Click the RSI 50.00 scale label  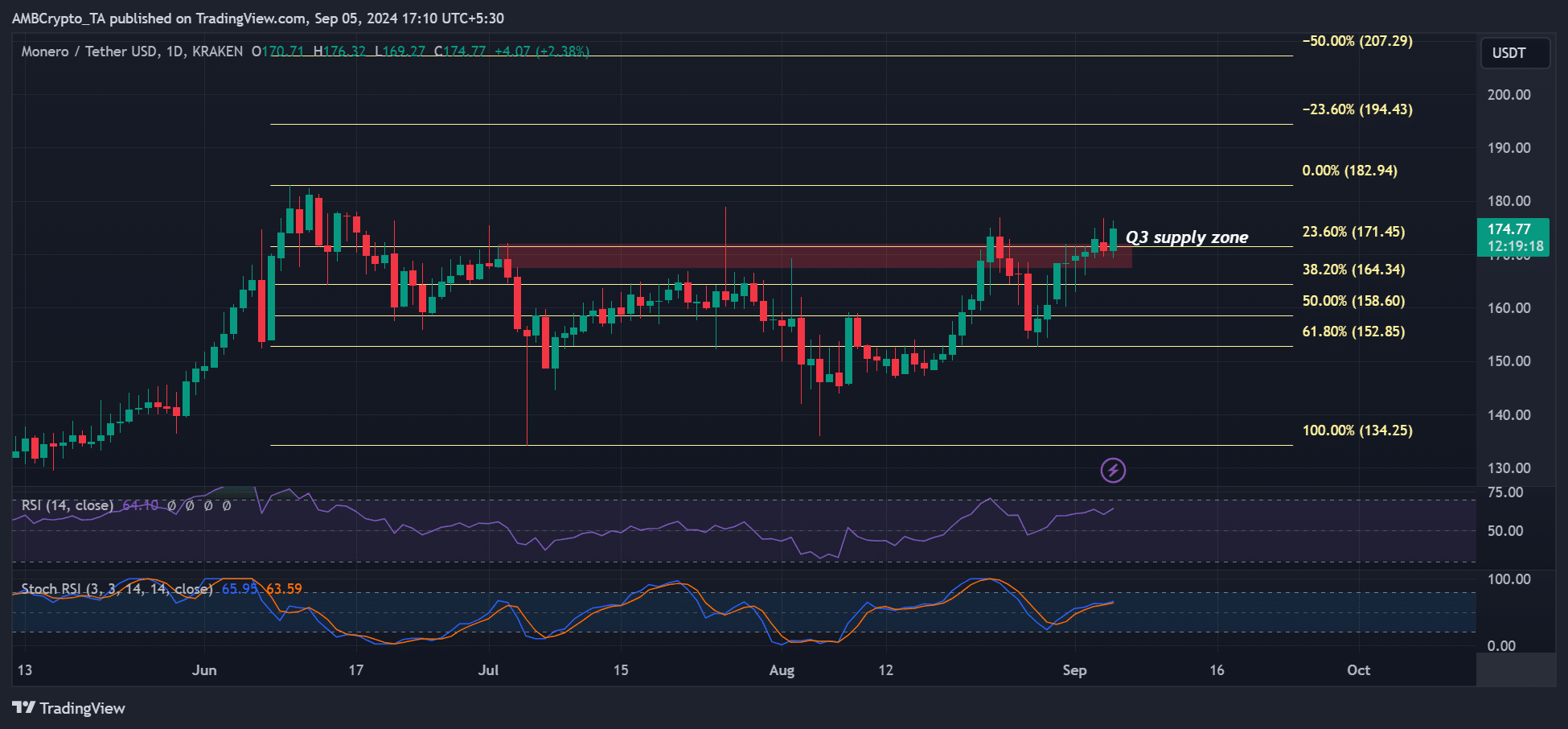pos(1505,531)
